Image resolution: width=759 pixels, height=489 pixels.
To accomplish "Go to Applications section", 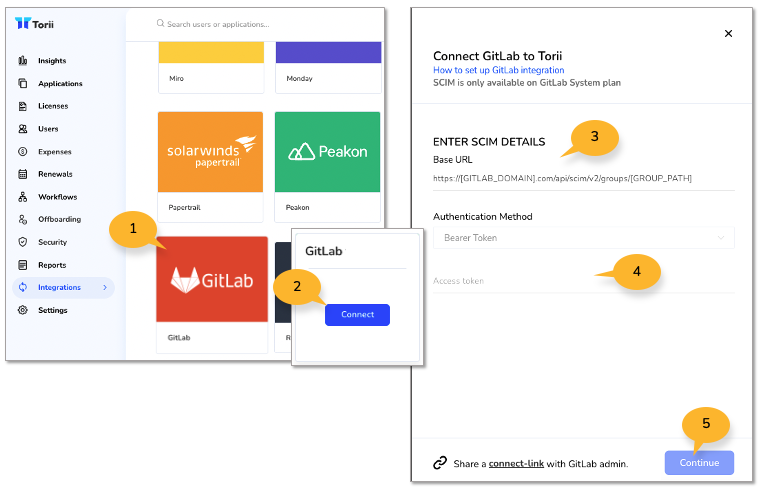I will [x=60, y=83].
